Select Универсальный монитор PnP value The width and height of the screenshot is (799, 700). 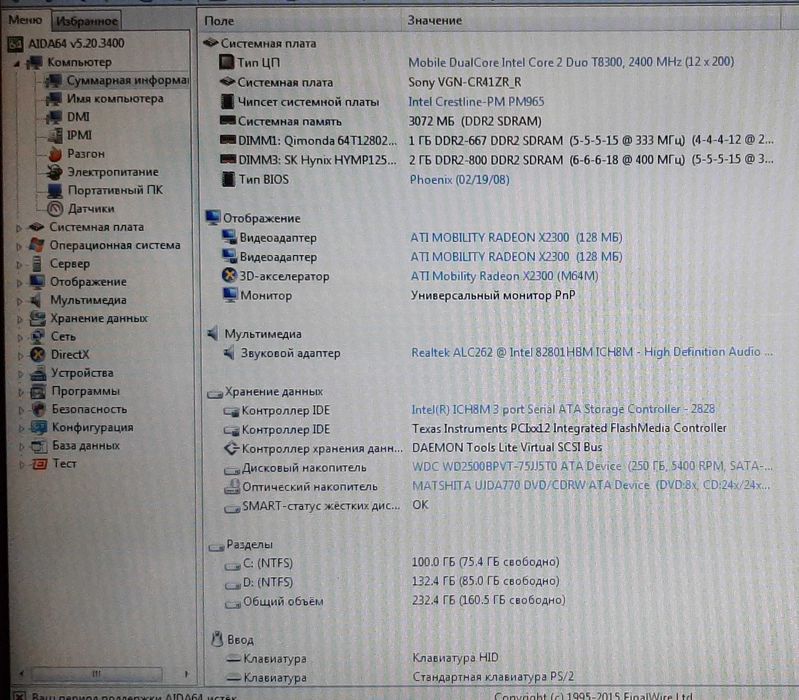493,295
